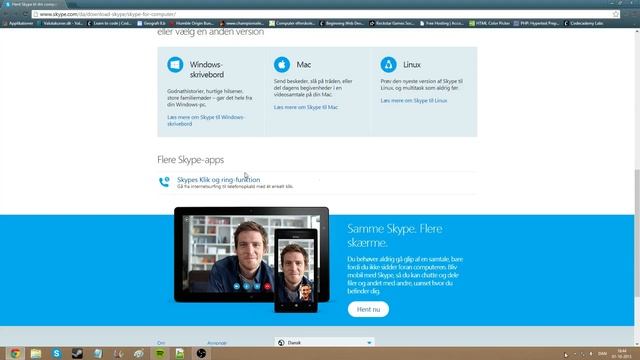Click the page vertical scrollbar thumb

637,233
